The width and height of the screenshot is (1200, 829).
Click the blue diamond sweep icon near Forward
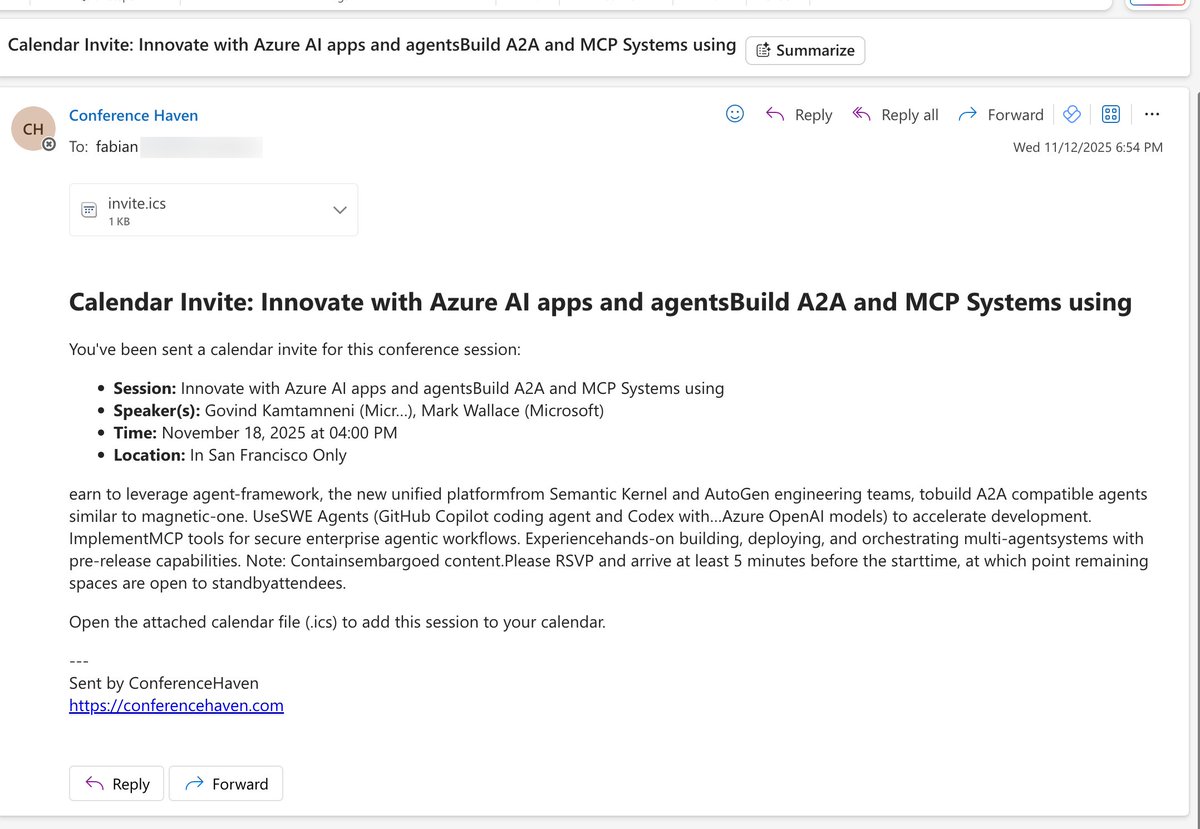1071,113
